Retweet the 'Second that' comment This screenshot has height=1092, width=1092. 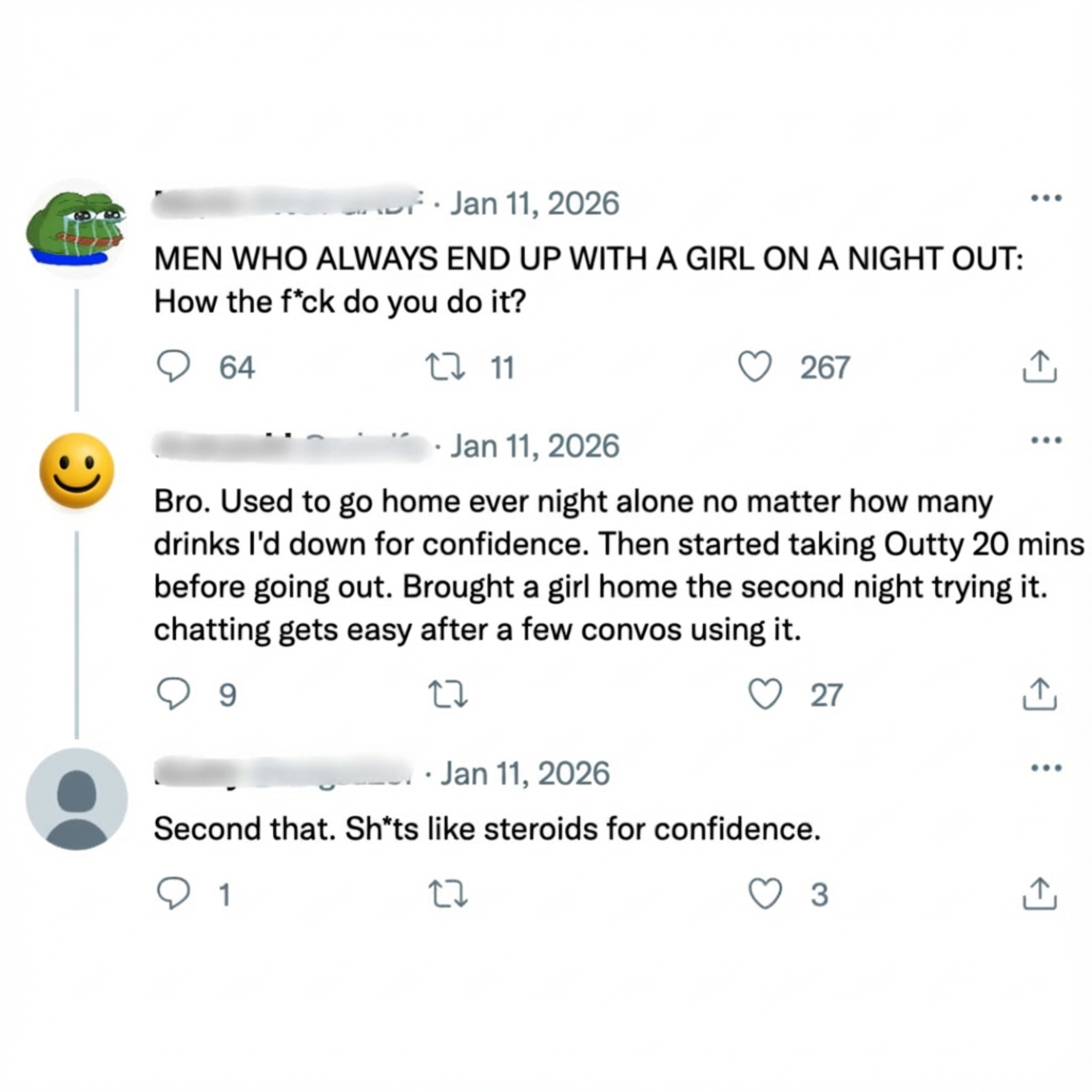(x=448, y=895)
